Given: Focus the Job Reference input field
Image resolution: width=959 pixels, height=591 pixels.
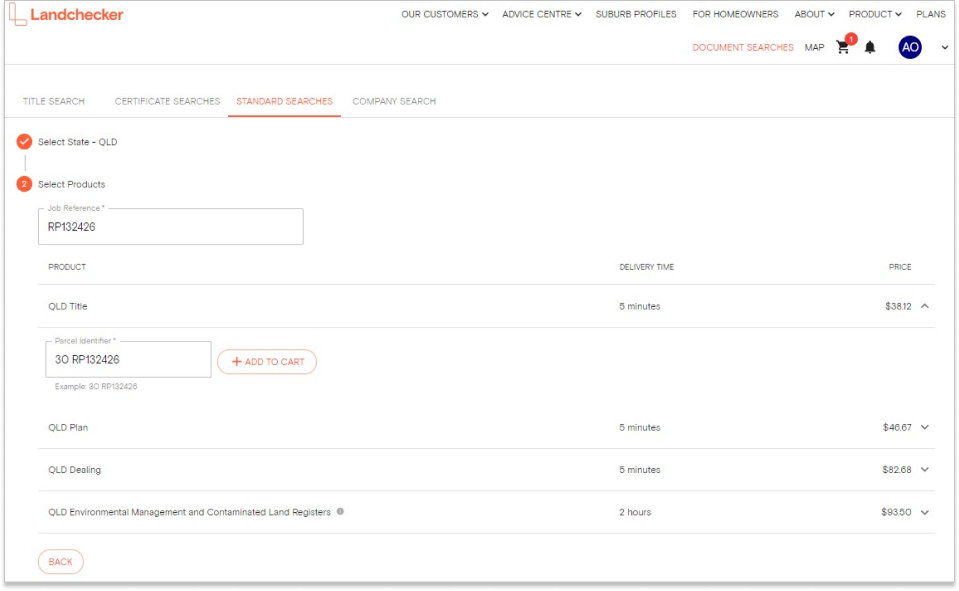Looking at the screenshot, I should 171,226.
